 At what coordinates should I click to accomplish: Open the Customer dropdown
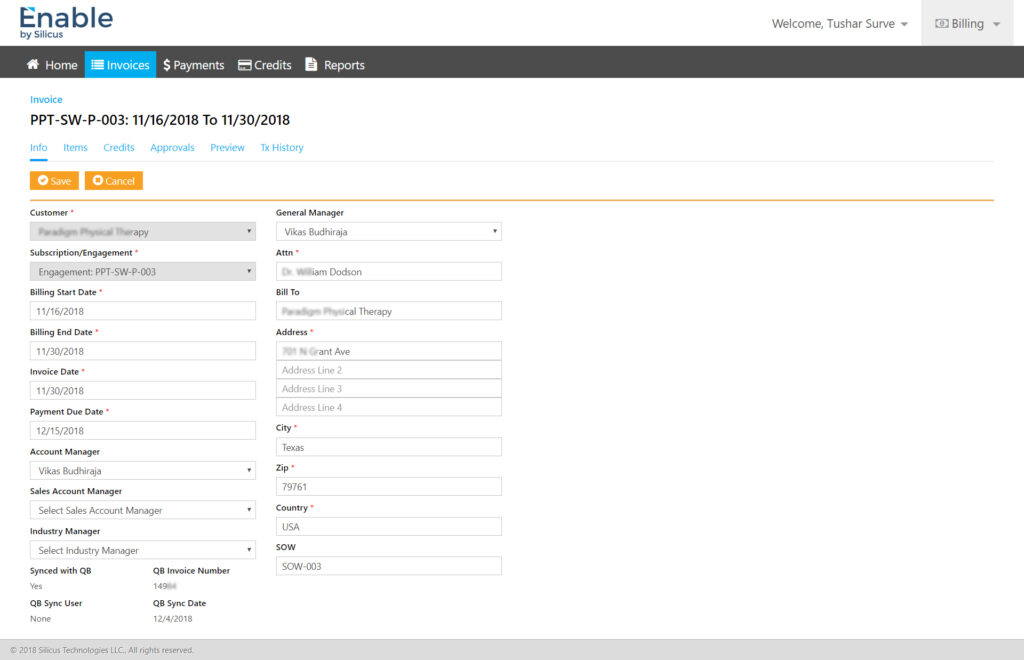(143, 232)
